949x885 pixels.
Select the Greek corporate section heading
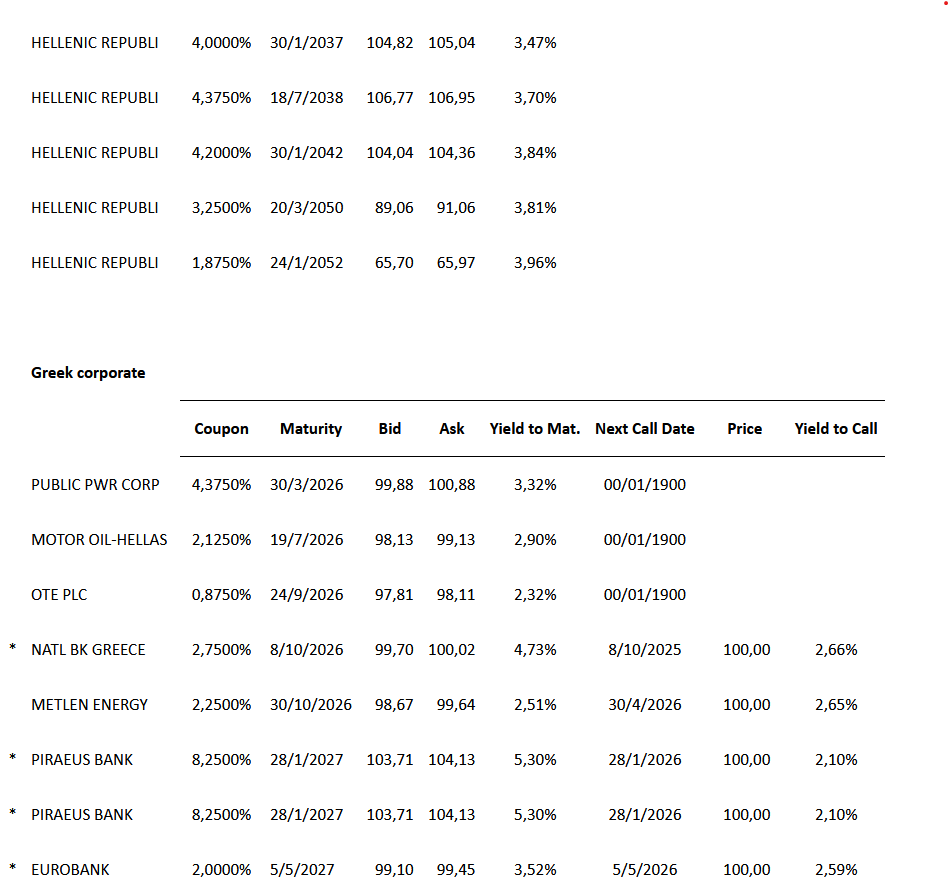coord(88,373)
